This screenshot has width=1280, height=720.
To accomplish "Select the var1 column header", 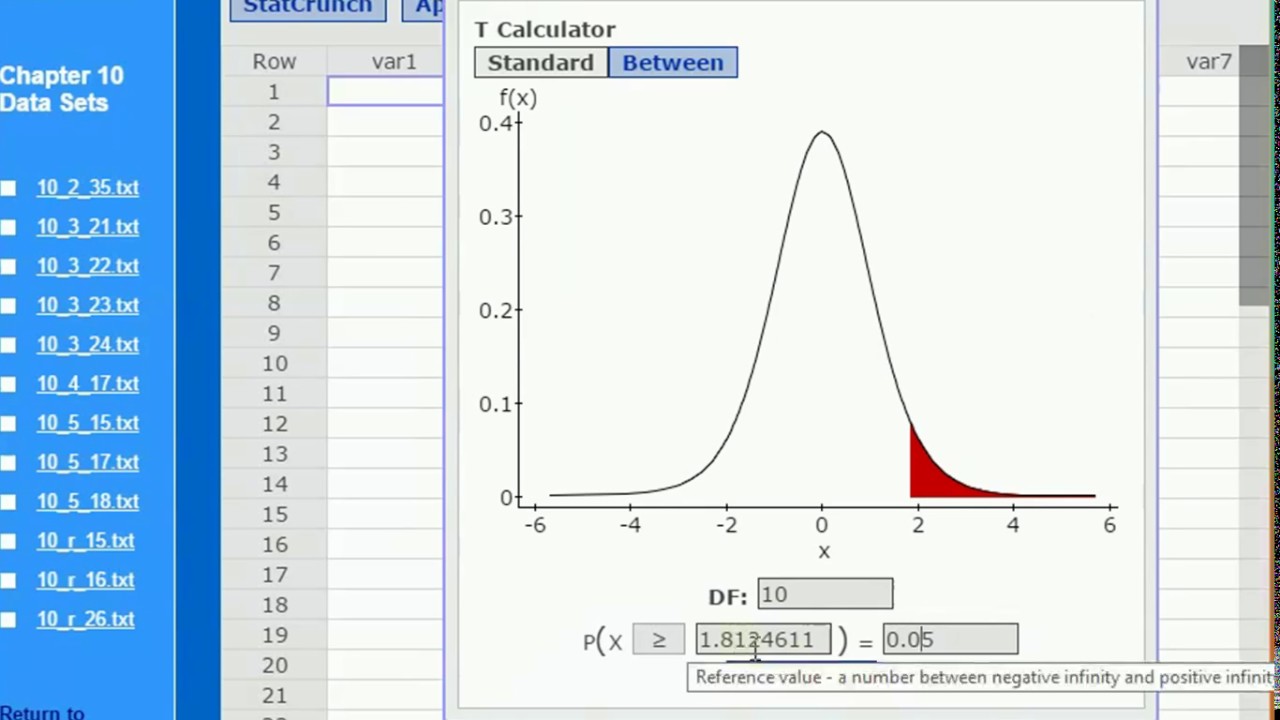I will pyautogui.click(x=386, y=62).
